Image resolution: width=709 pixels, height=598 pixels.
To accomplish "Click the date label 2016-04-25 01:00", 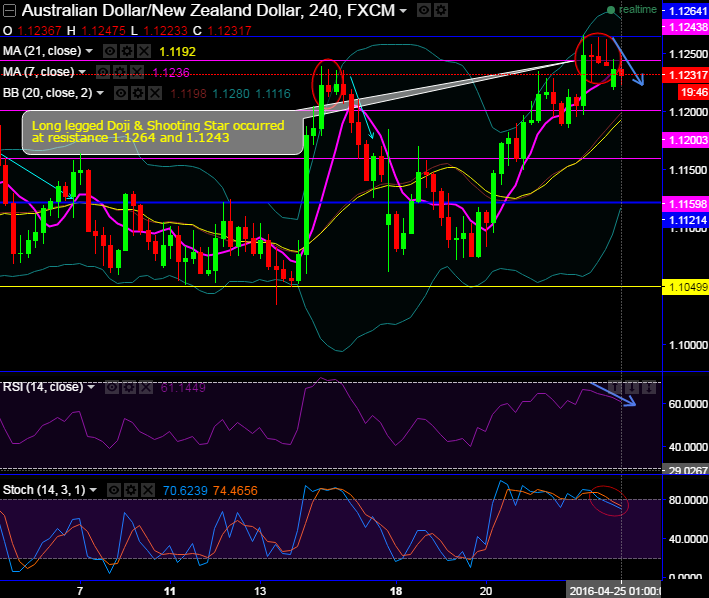I will point(614,591).
